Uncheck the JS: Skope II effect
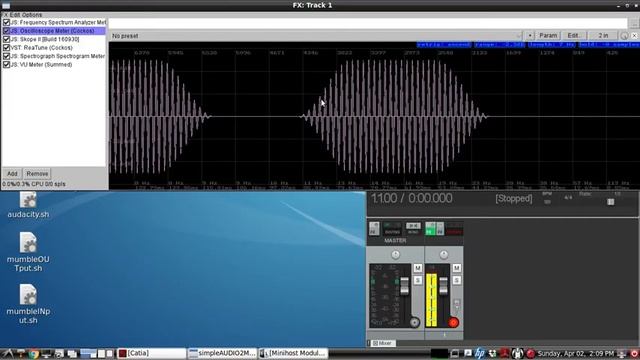This screenshot has width=640, height=360. [x=6, y=39]
